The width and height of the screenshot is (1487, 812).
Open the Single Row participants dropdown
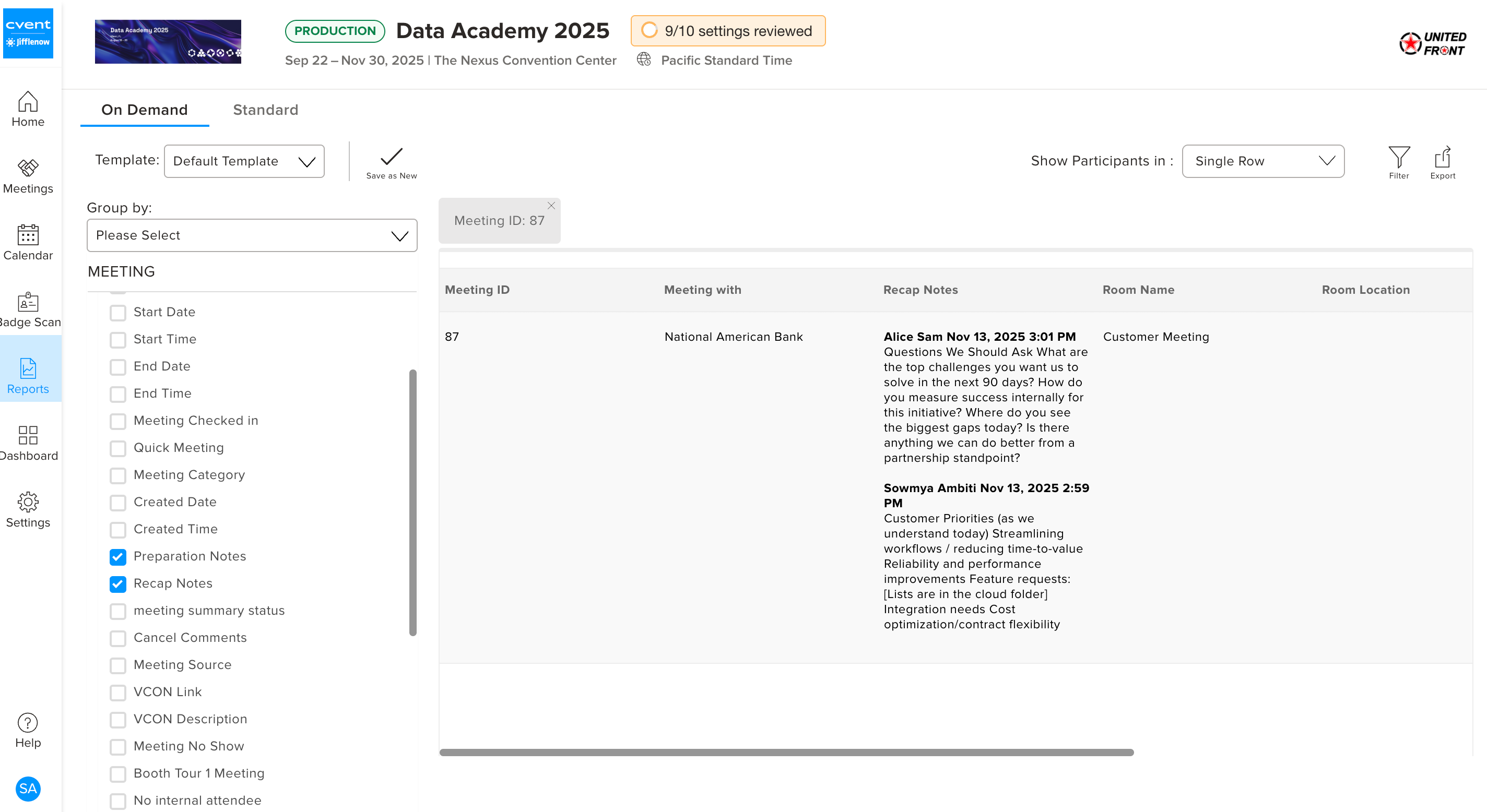(x=1262, y=161)
